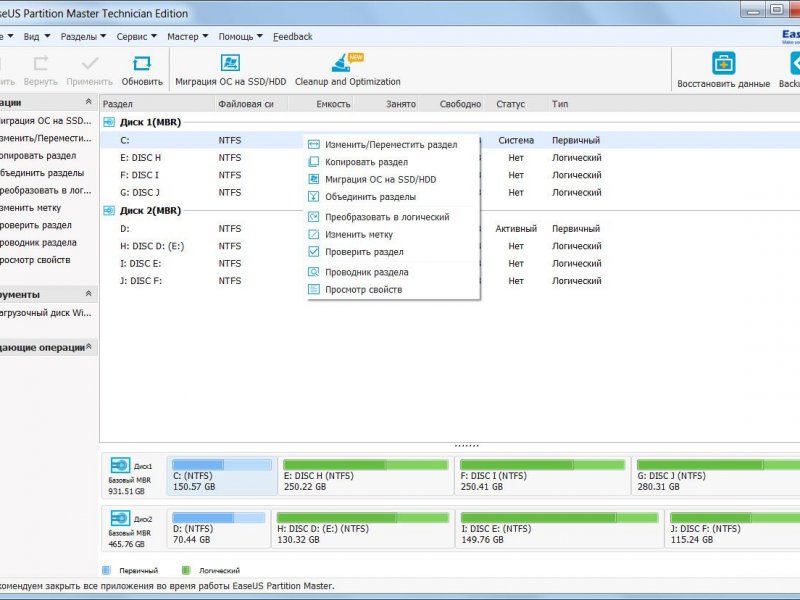The height and width of the screenshot is (600, 800).
Task: Open the Вид menu
Action: pyautogui.click(x=37, y=37)
